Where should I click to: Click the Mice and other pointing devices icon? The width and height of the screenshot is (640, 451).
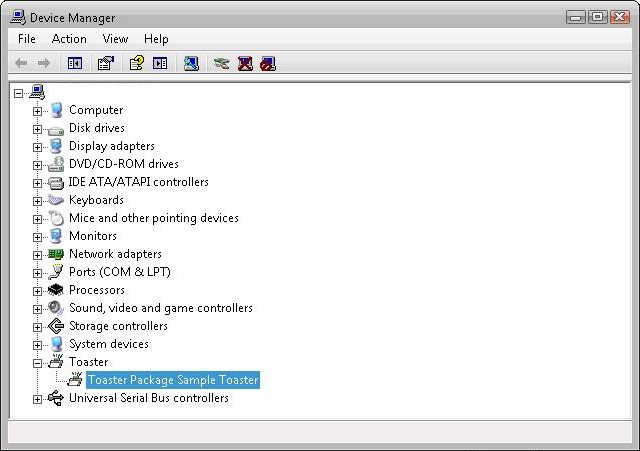[x=56, y=218]
